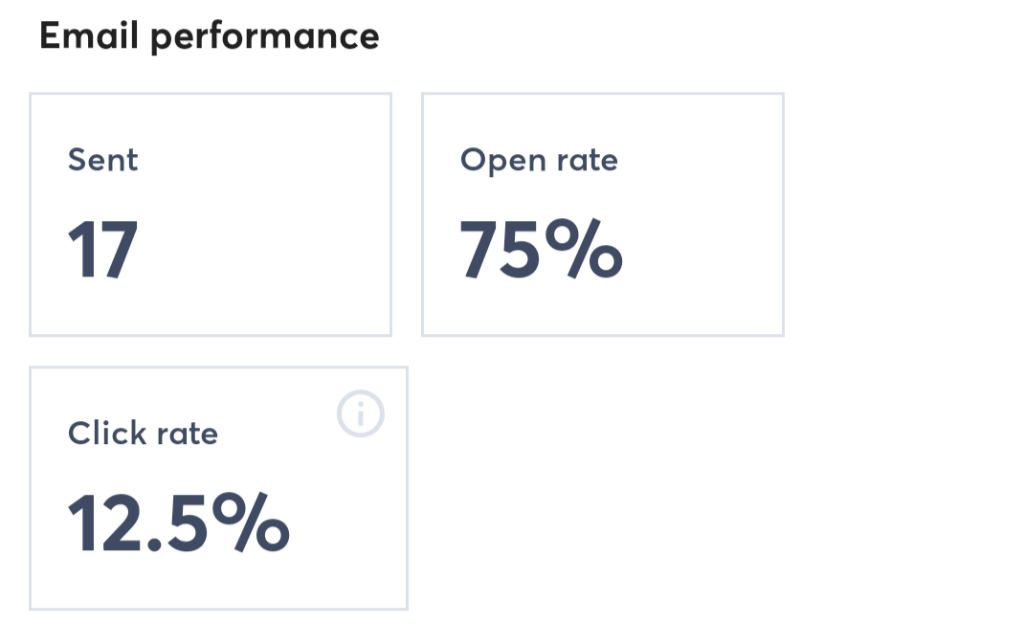Click the Open rate tile header
Viewport: 1024px width, 627px height.
(538, 159)
